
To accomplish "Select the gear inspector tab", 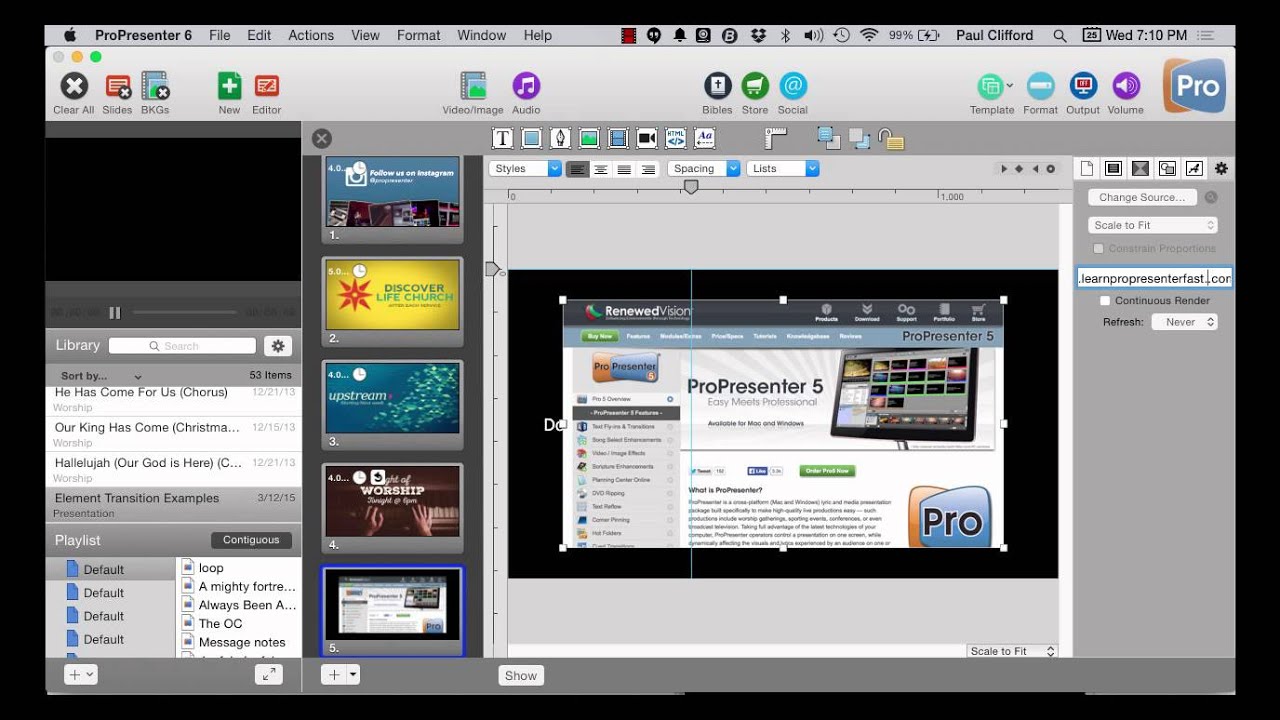I will pos(1221,168).
